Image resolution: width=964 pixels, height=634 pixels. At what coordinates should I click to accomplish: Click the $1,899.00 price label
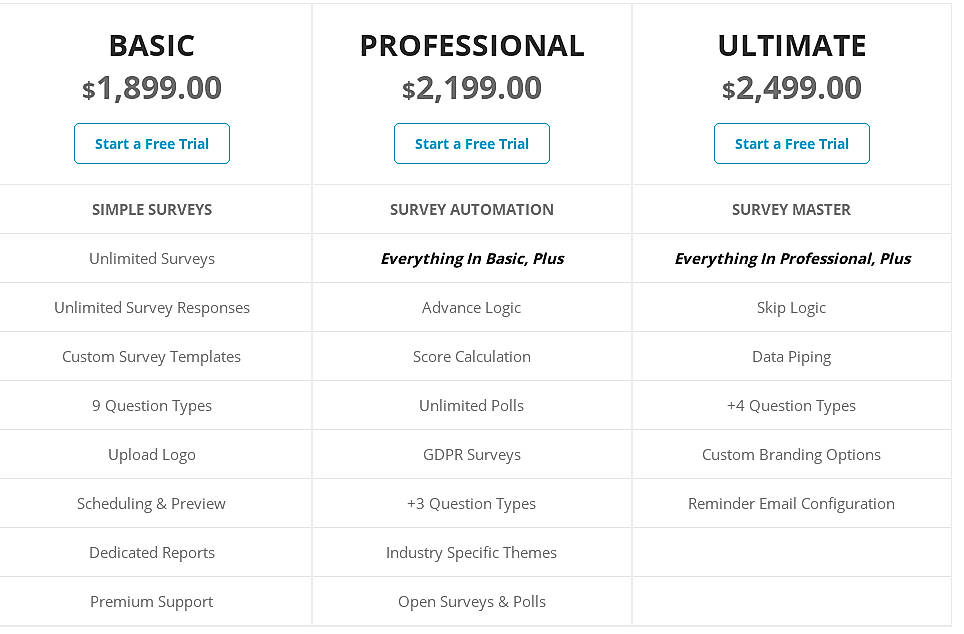click(x=151, y=88)
